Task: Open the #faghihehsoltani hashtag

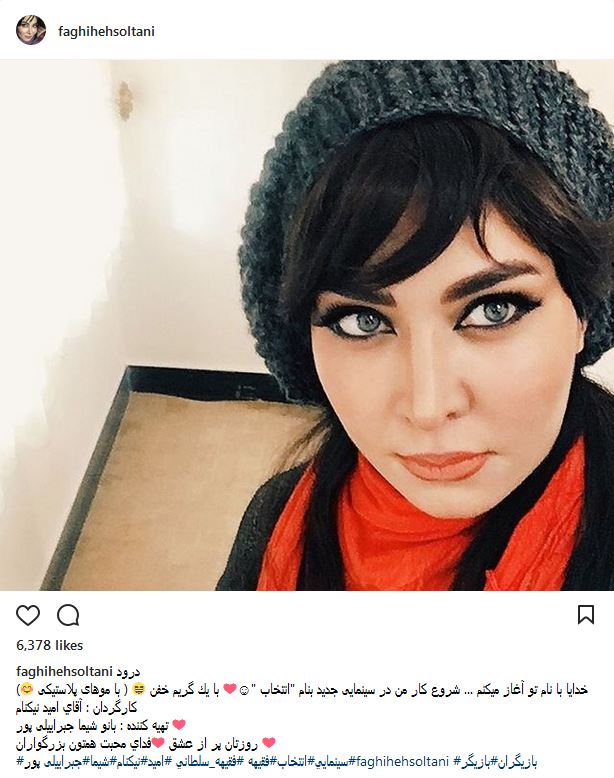Action: click(400, 761)
